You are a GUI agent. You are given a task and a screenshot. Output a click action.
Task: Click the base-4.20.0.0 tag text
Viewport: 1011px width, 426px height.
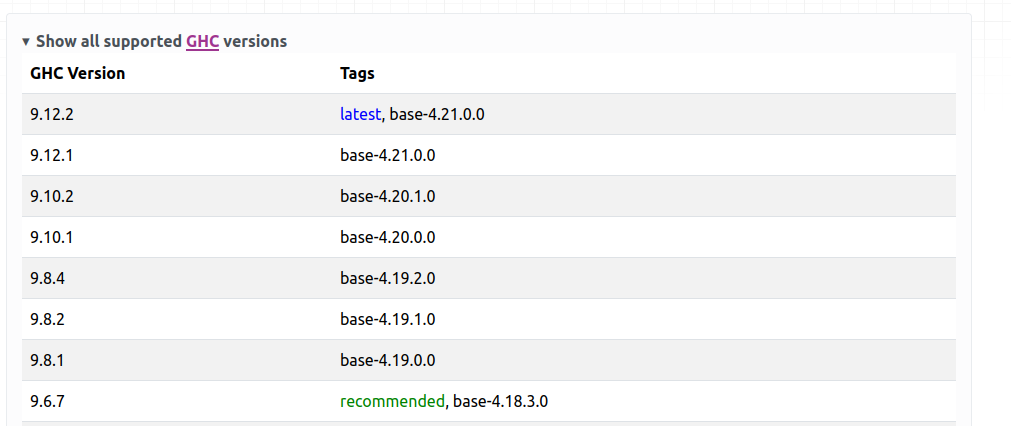click(x=388, y=238)
